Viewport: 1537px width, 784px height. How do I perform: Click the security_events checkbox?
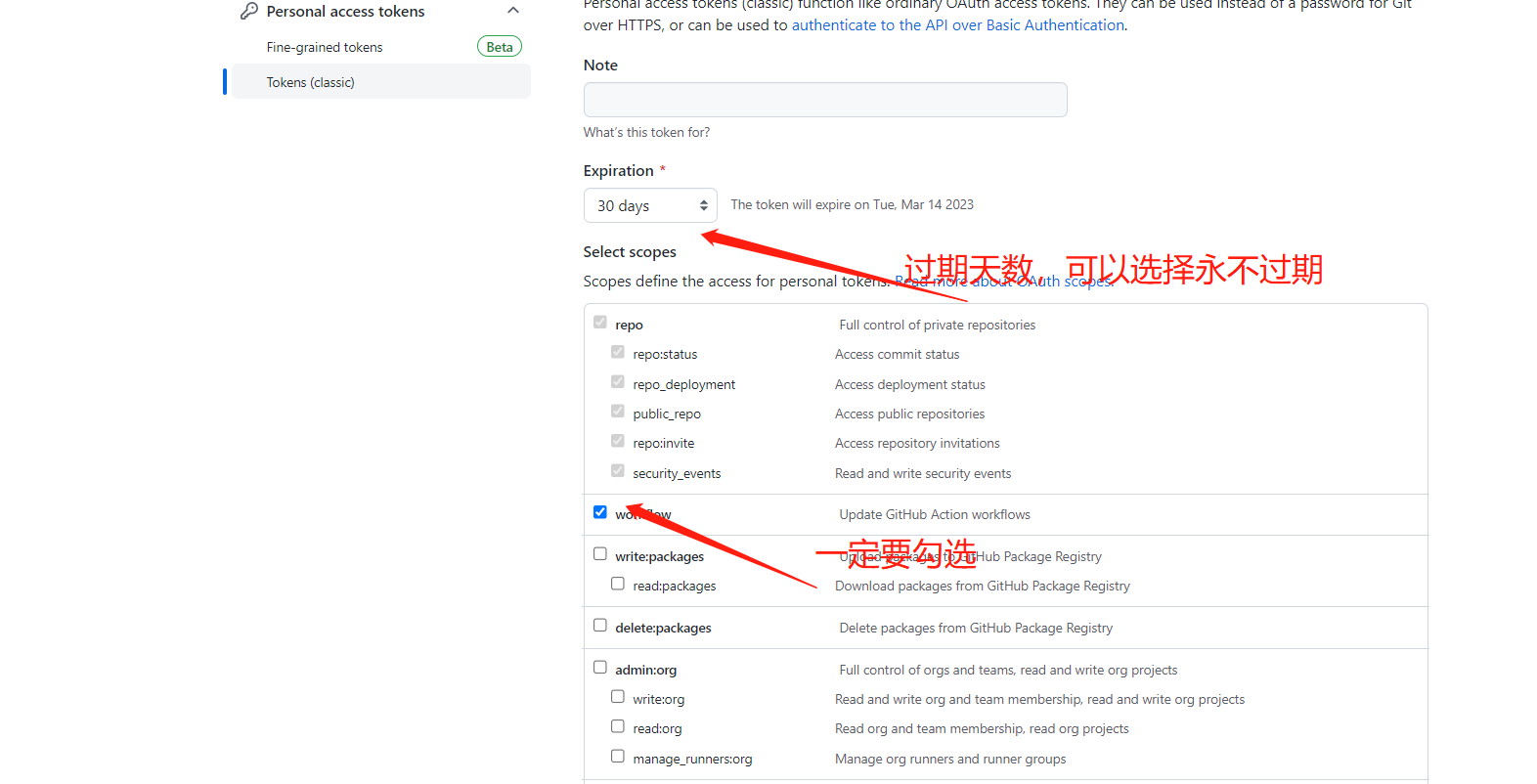point(618,471)
